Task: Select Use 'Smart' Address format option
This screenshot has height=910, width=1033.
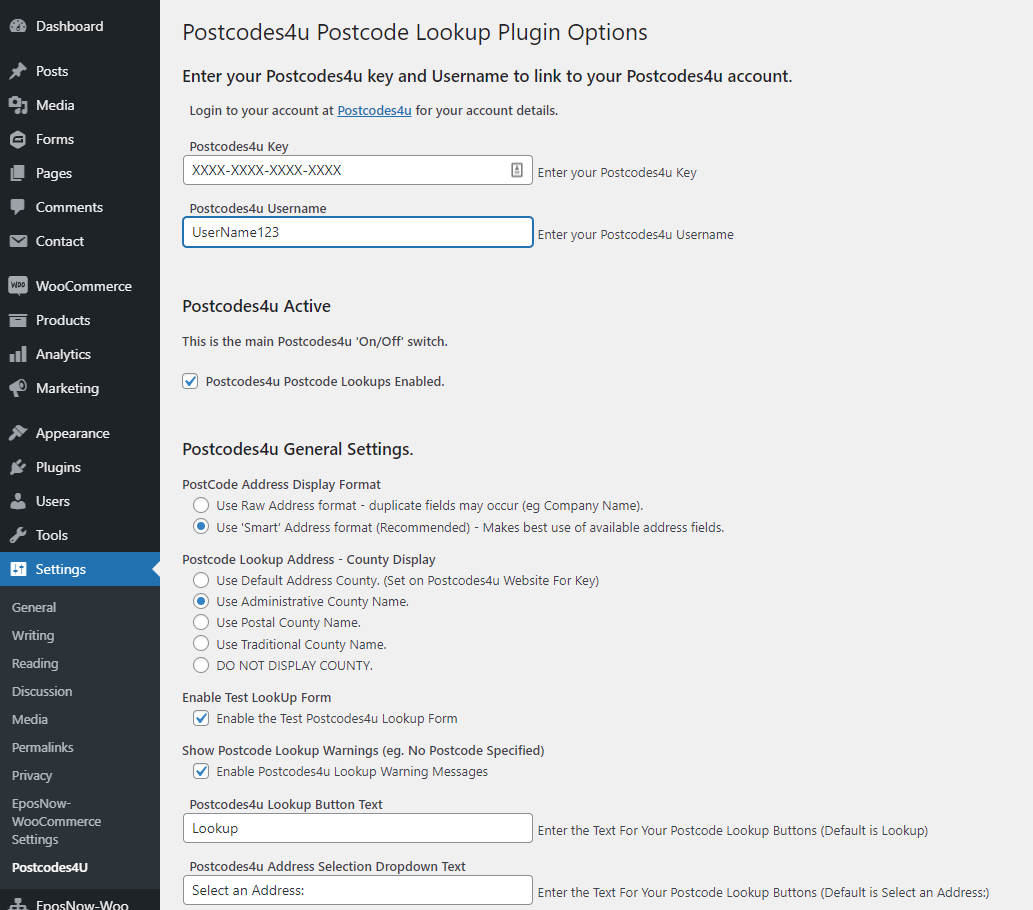Action: 201,526
